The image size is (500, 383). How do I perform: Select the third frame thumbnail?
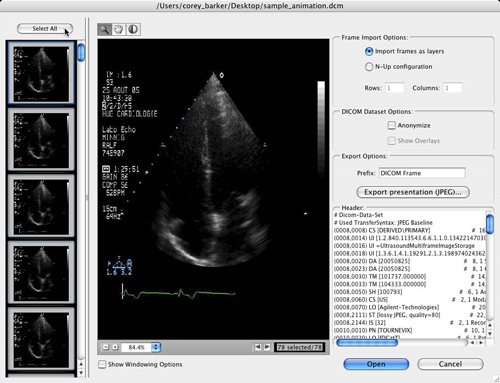tap(41, 206)
